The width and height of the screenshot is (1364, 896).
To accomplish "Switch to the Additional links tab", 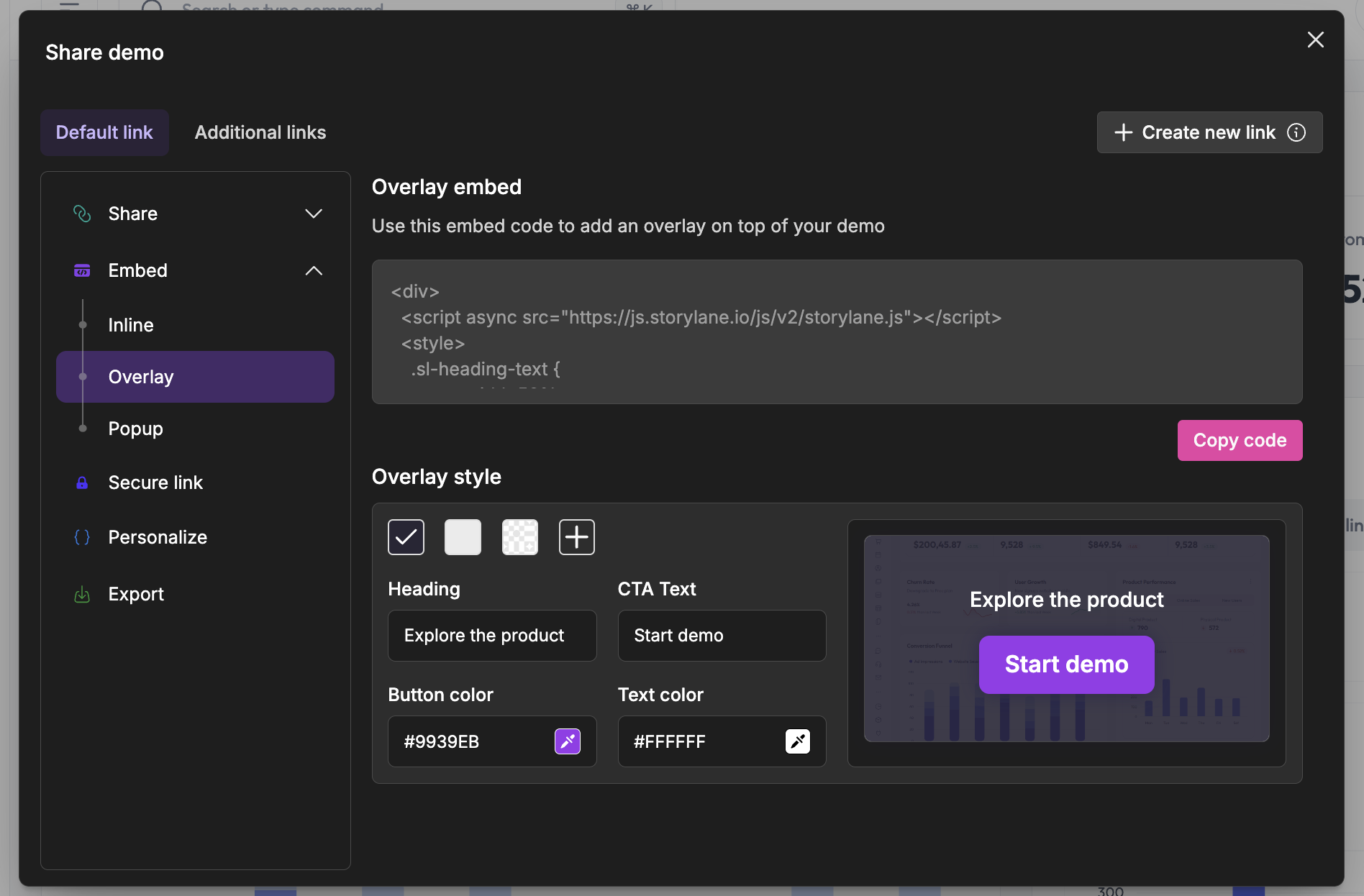I will point(260,132).
